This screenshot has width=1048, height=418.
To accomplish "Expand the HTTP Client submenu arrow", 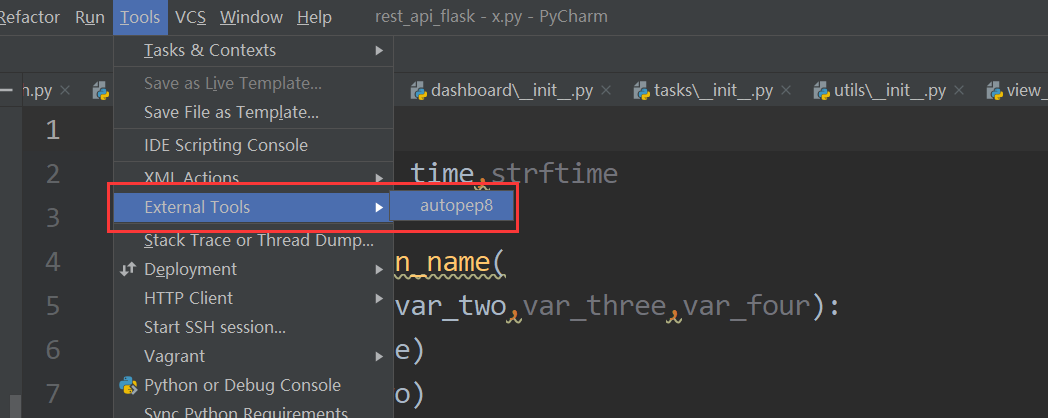I will click(379, 298).
